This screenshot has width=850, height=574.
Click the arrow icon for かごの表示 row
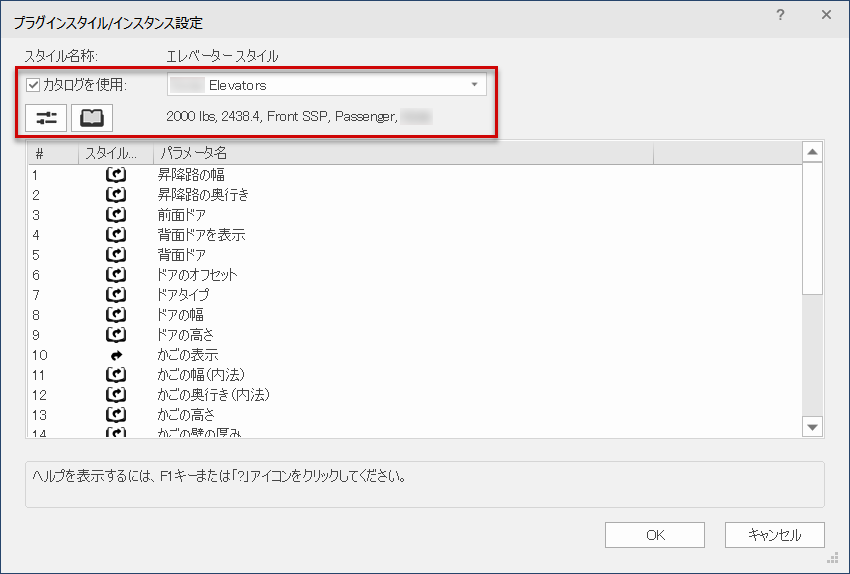[x=116, y=355]
